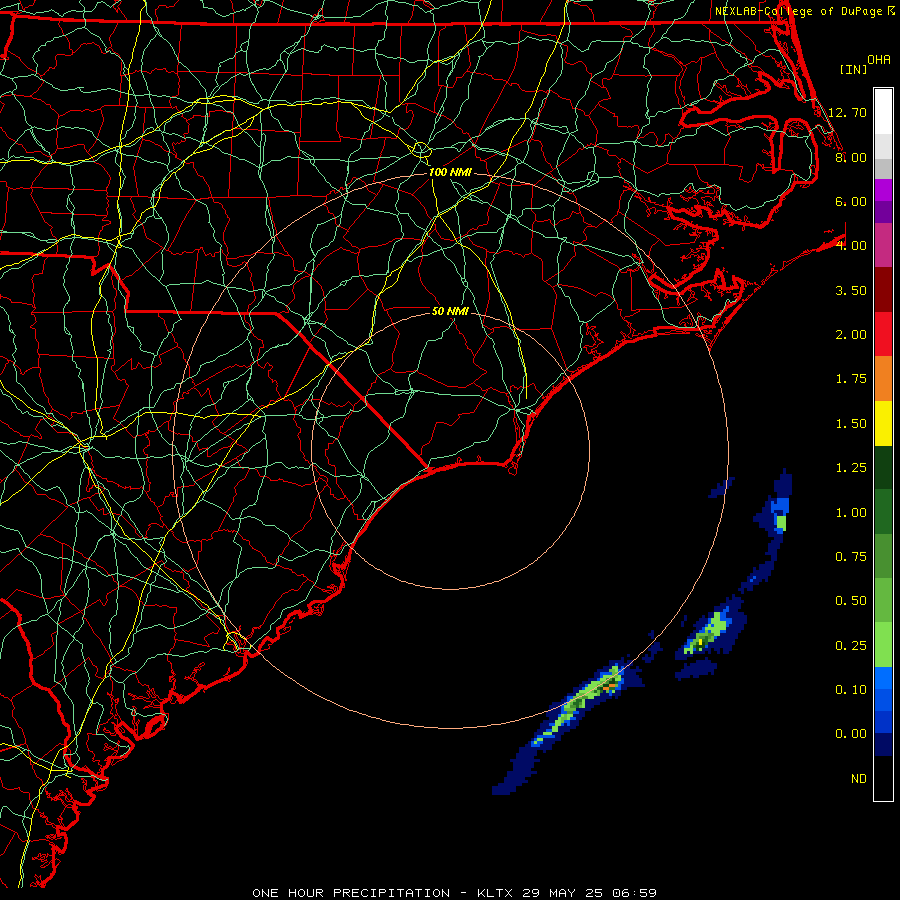Click the 0.00 scale value
Image resolution: width=900 pixels, height=900 pixels.
click(x=851, y=734)
